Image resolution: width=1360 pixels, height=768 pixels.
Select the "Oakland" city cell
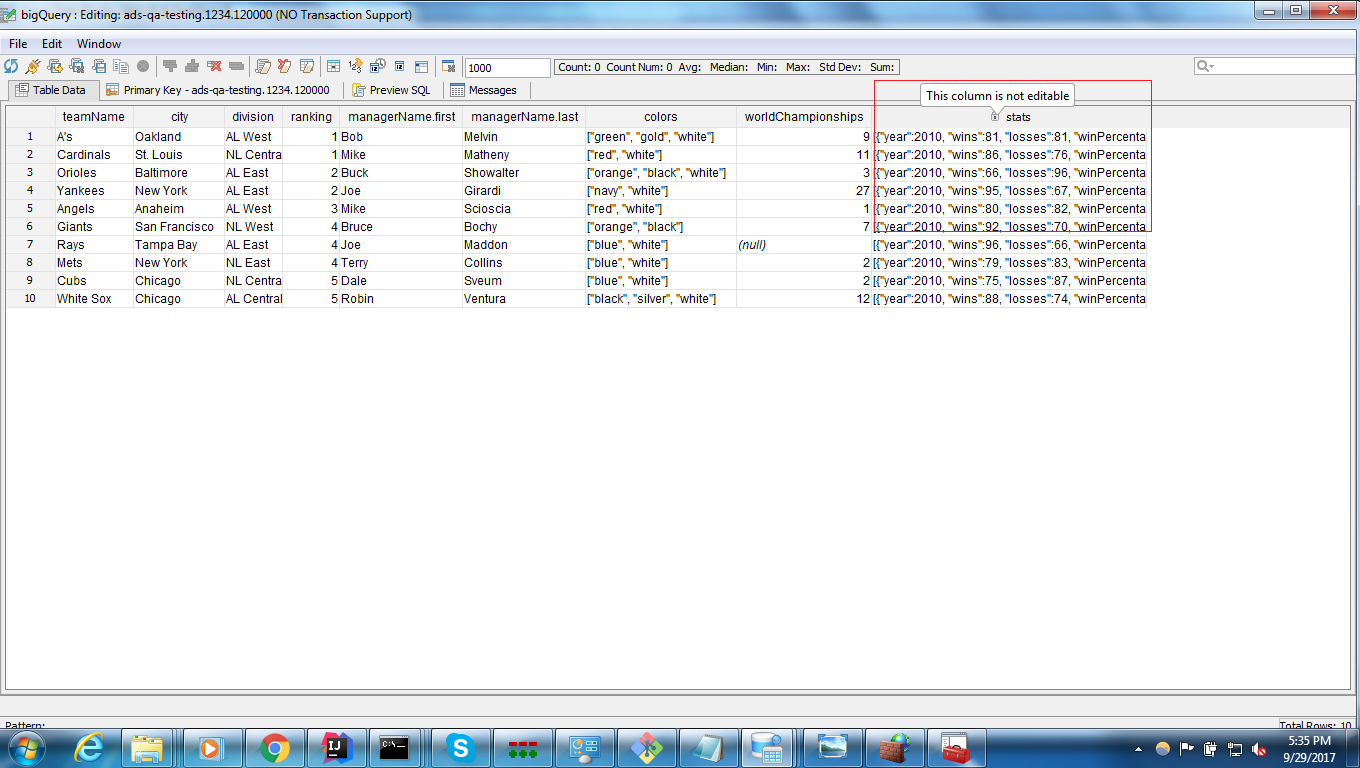(x=179, y=136)
